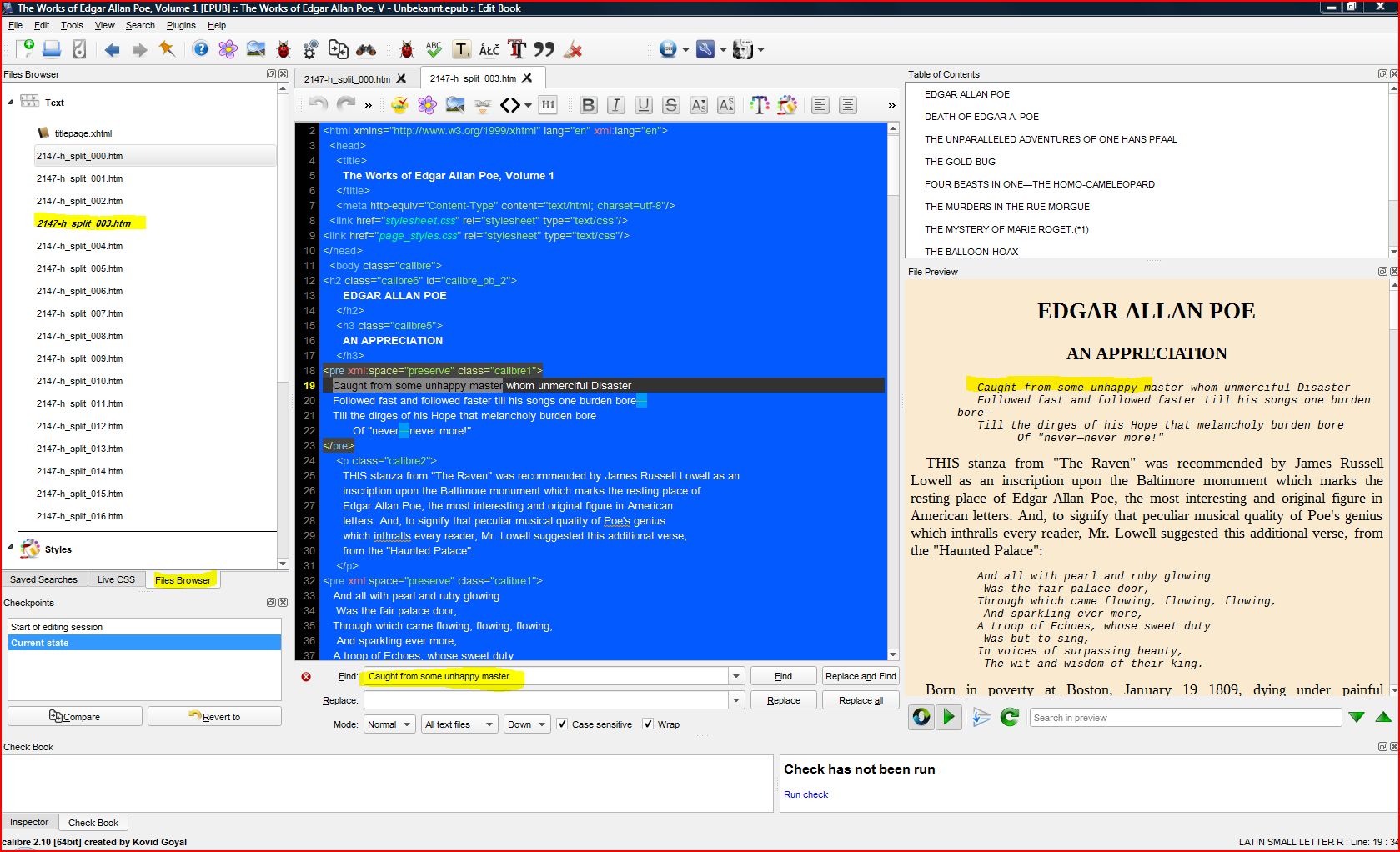The height and width of the screenshot is (852, 1400).
Task: Click the text foreground color icon
Action: click(759, 105)
